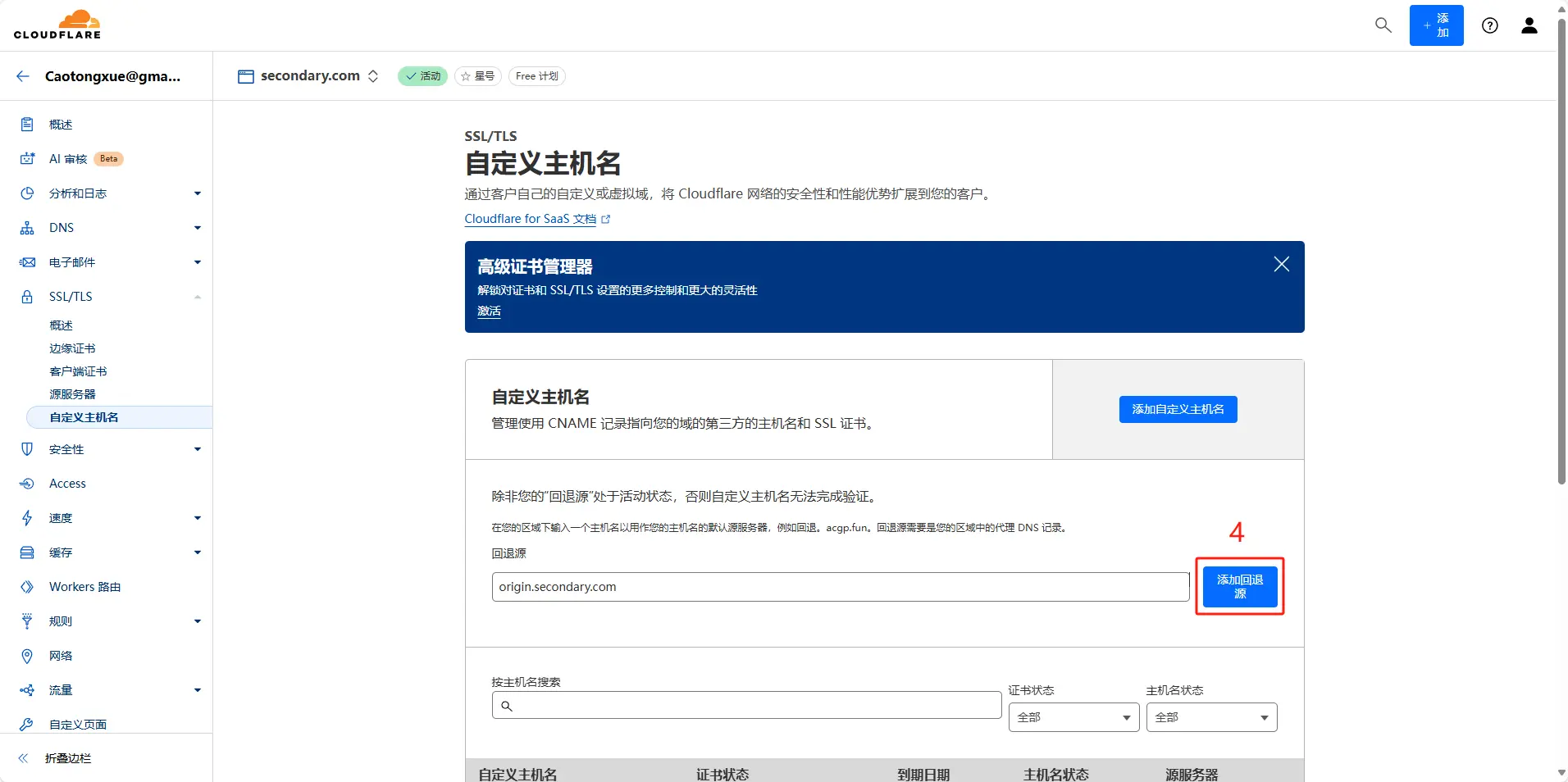Expand the 缓存 menu arrow
Viewport: 1568px width, 782px height.
(198, 552)
